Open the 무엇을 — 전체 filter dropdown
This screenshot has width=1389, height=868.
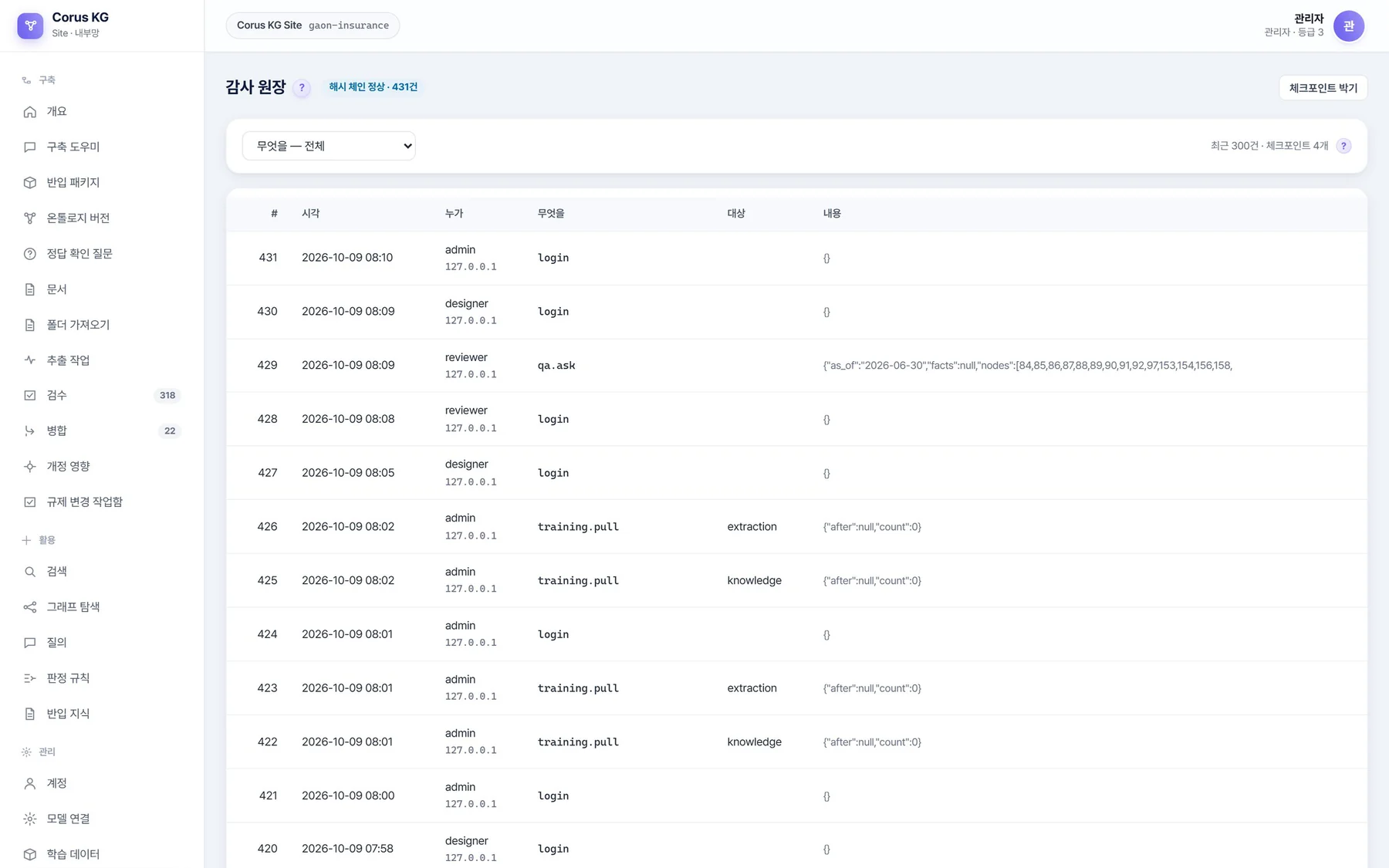tap(329, 146)
